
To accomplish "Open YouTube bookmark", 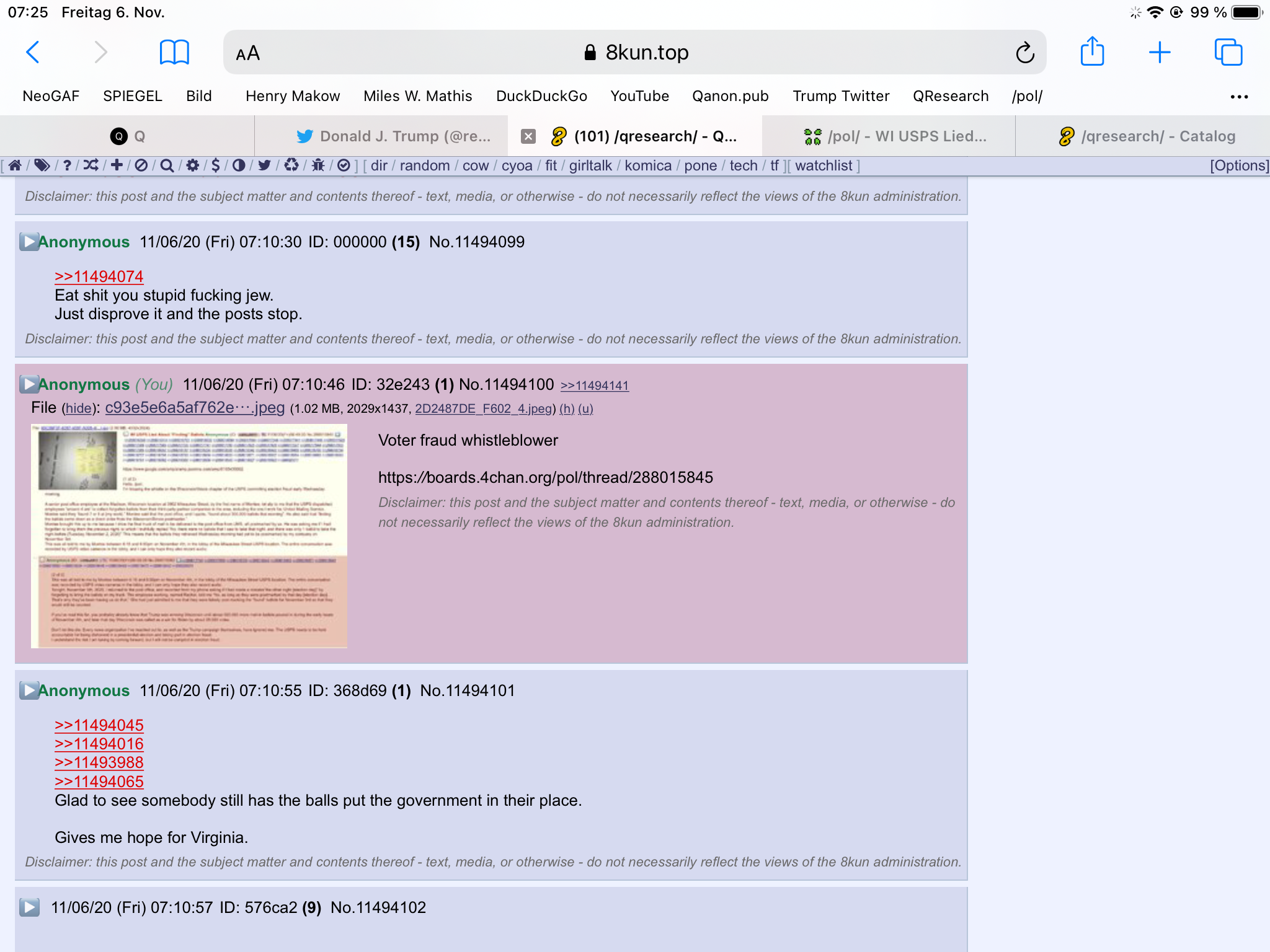I will tap(639, 96).
